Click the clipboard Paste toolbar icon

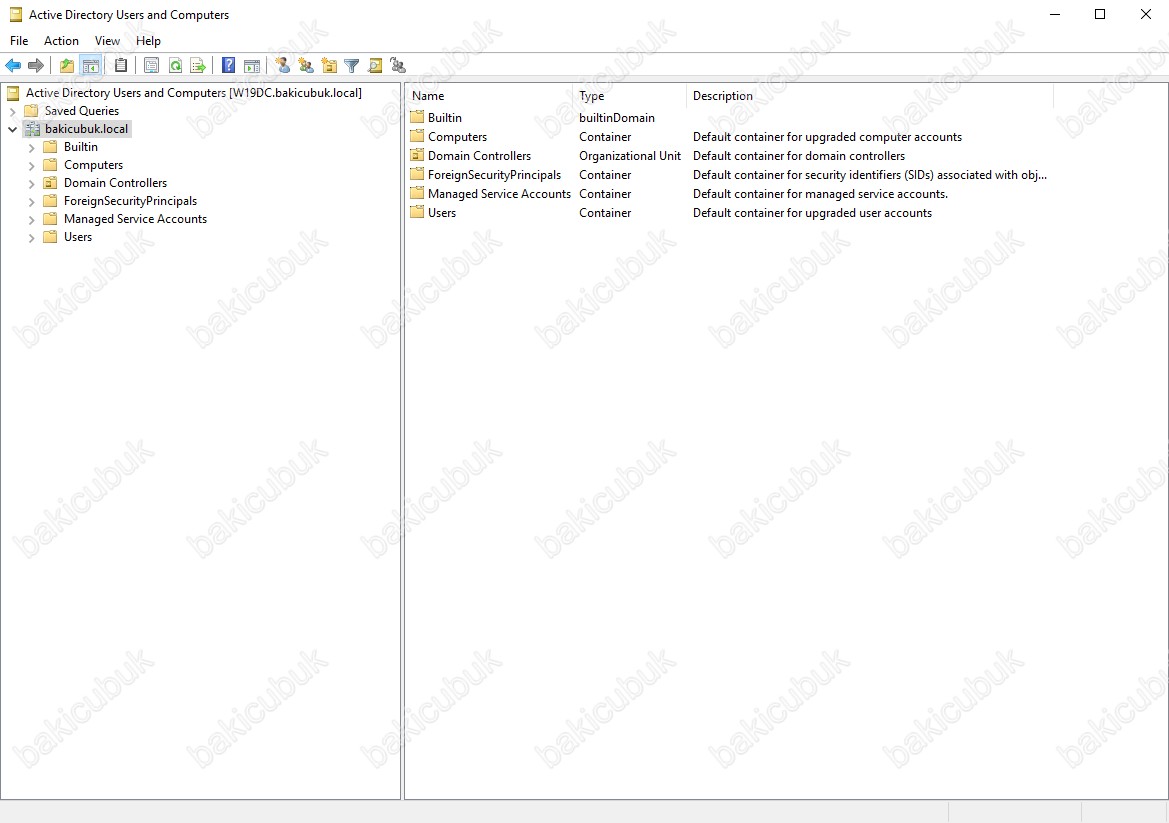(x=121, y=66)
